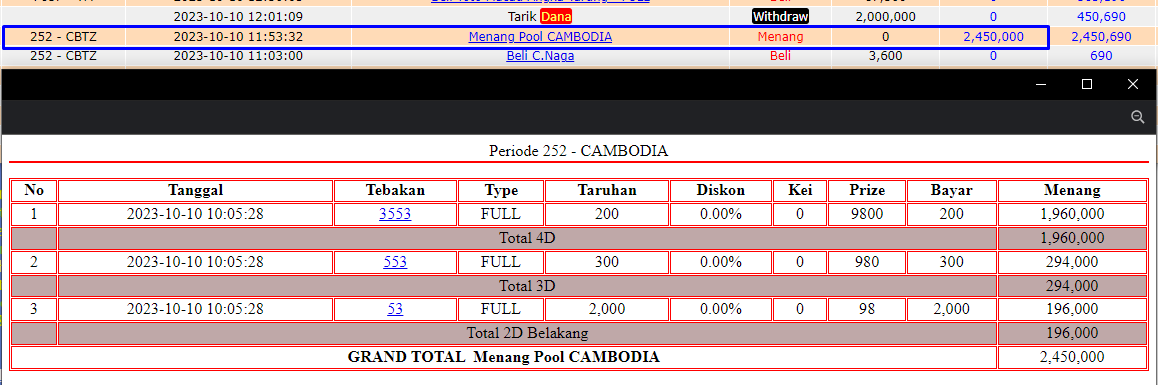Click the 980 prize cell
Screen dimensions: 1158x385
coord(867,262)
